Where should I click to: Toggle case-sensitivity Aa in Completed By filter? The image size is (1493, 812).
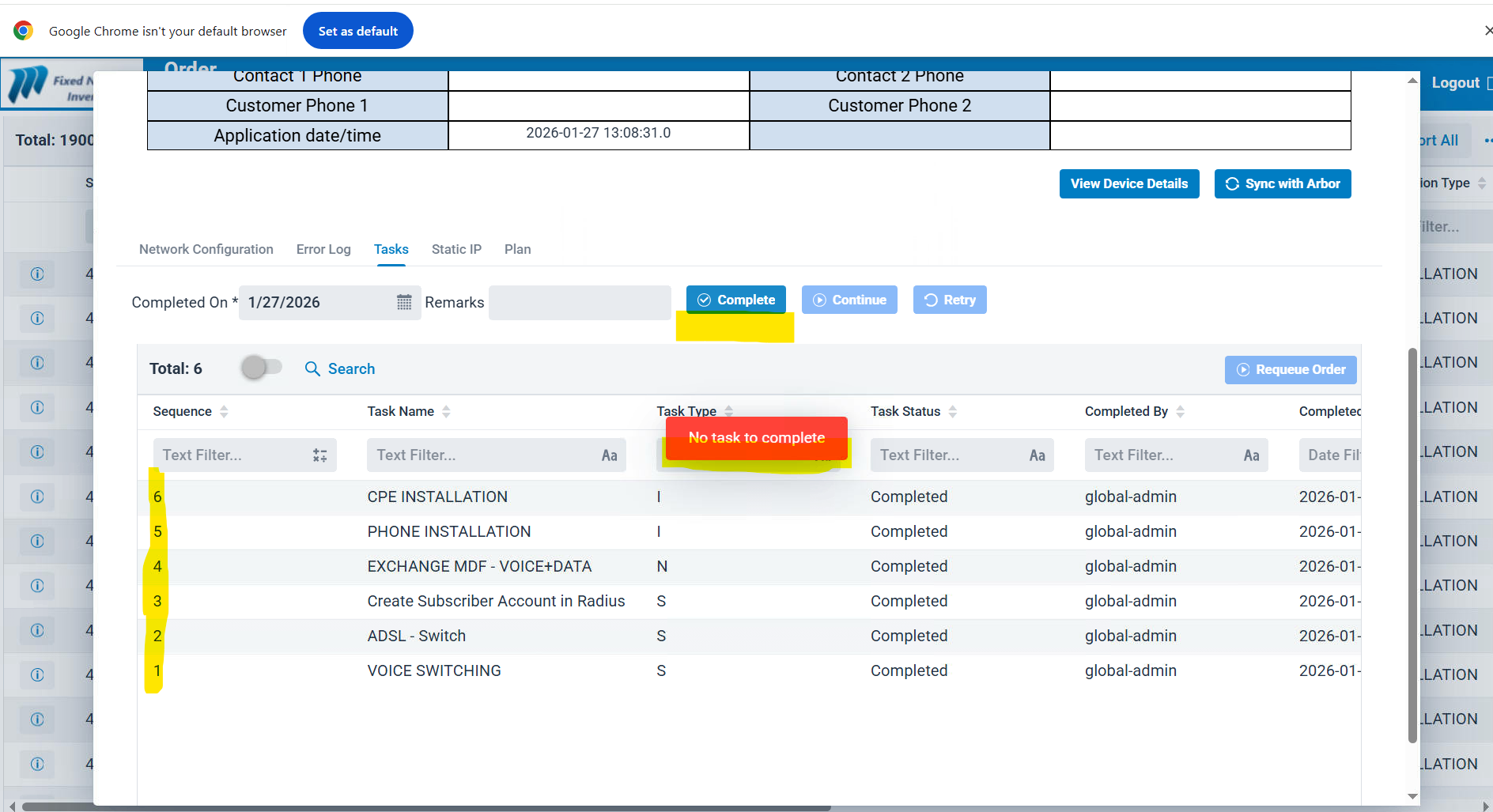tap(1251, 455)
